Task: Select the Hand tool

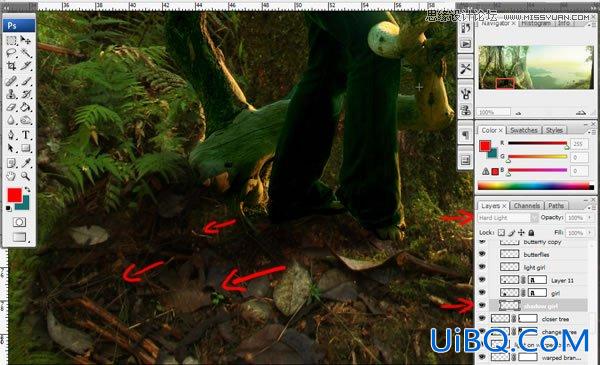Action: (x=11, y=176)
